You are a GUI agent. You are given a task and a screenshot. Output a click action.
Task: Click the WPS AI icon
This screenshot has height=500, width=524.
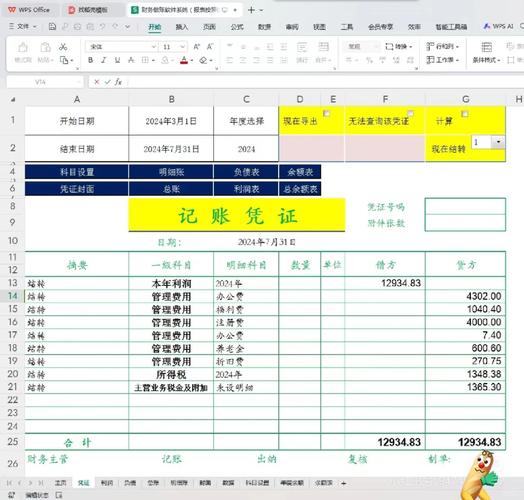[498, 26]
